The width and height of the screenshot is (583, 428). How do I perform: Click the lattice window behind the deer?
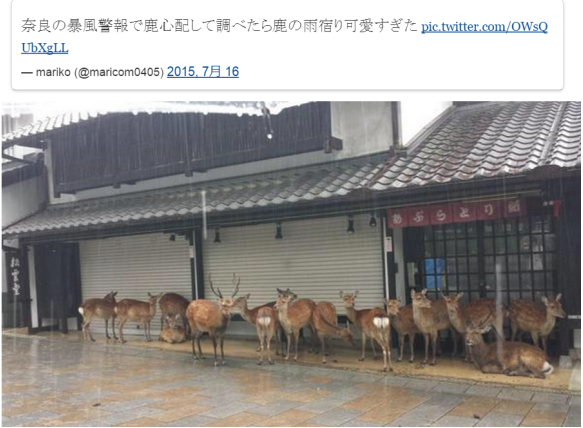pyautogui.click(x=489, y=258)
